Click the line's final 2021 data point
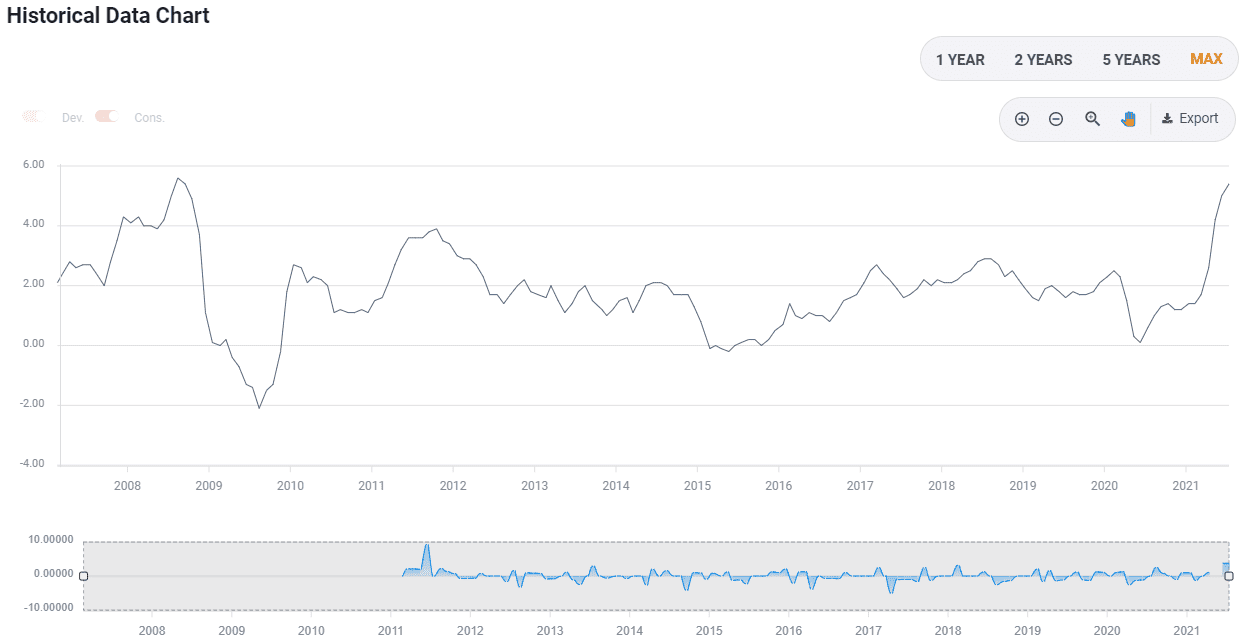Image resolution: width=1246 pixels, height=644 pixels. coord(1228,184)
